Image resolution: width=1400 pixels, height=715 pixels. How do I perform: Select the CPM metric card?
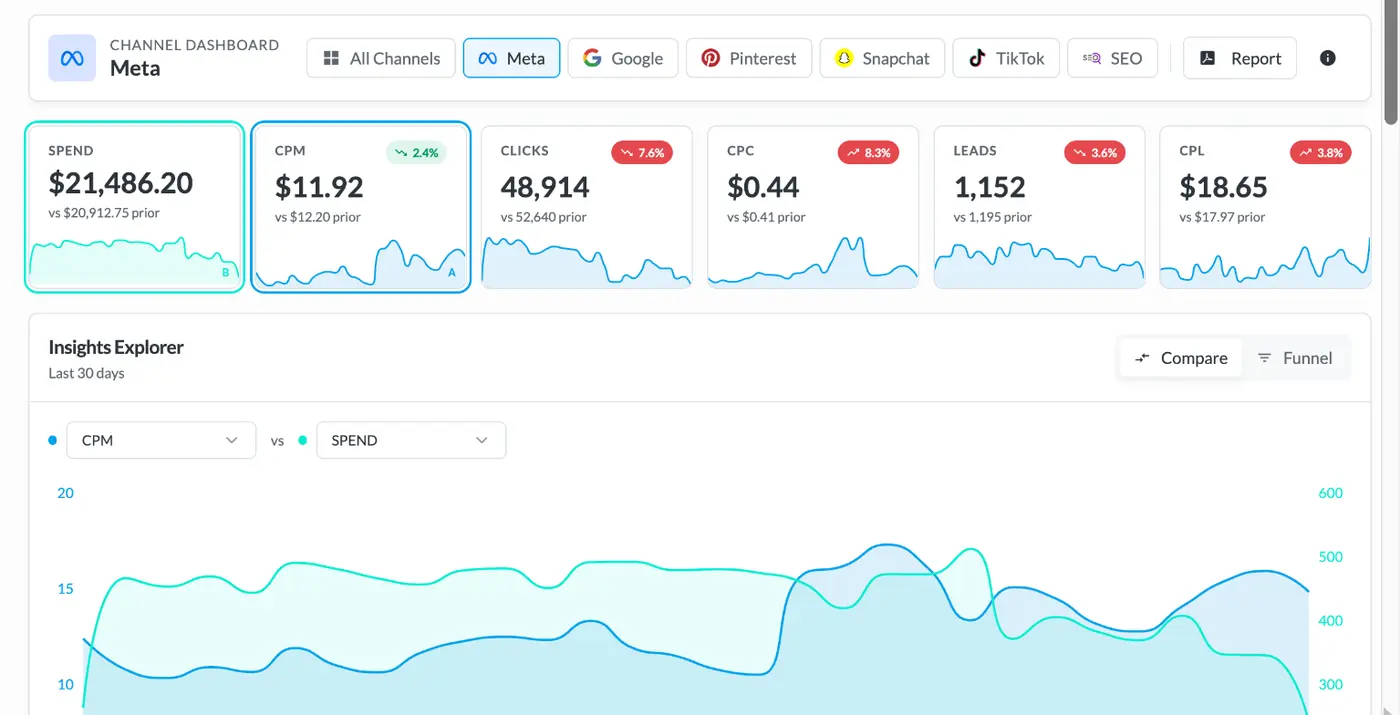coord(361,207)
